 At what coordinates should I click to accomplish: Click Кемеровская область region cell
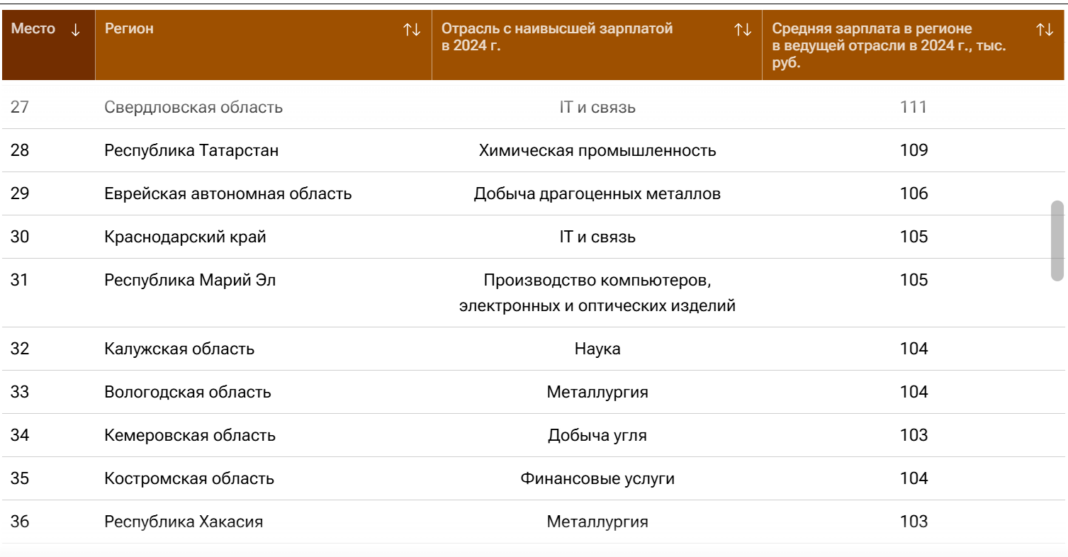pos(190,435)
